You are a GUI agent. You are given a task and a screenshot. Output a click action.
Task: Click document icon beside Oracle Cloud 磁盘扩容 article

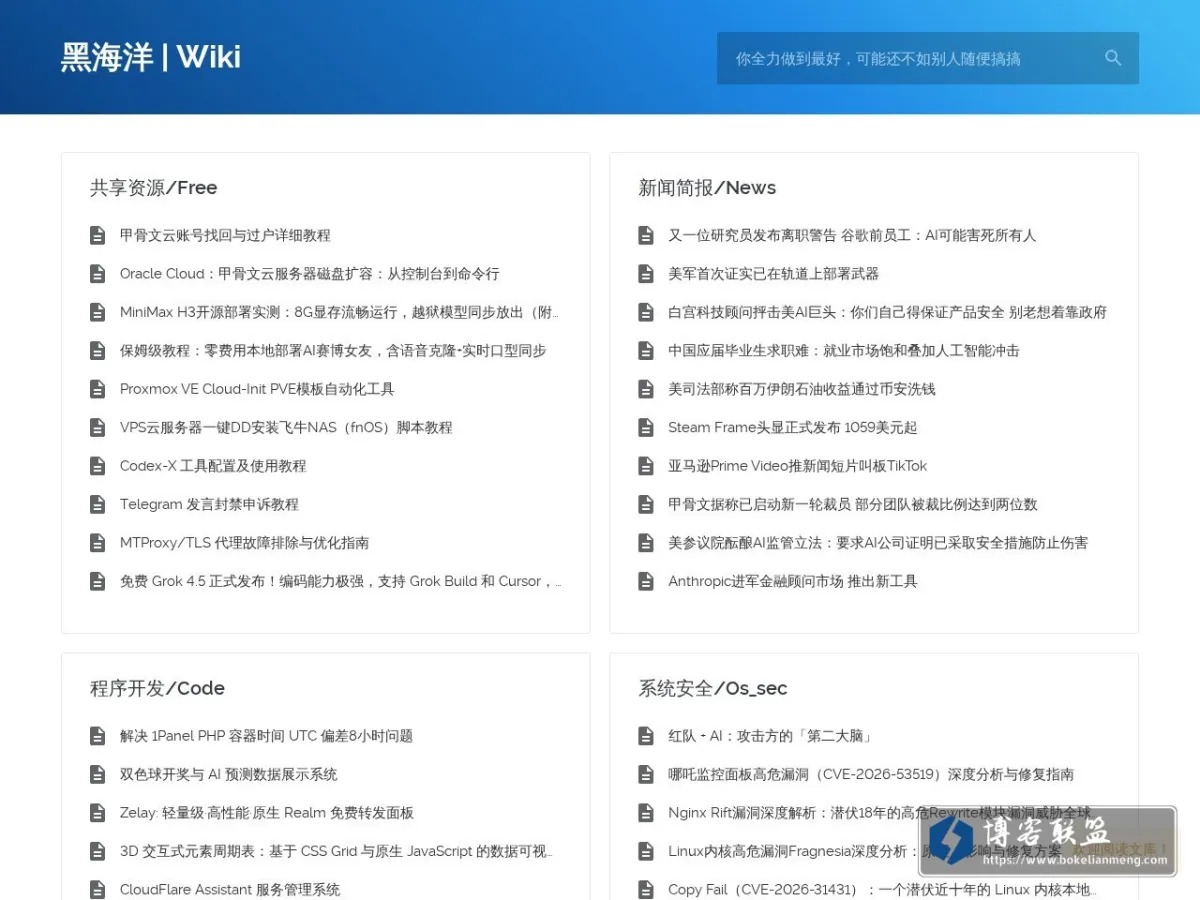click(98, 274)
